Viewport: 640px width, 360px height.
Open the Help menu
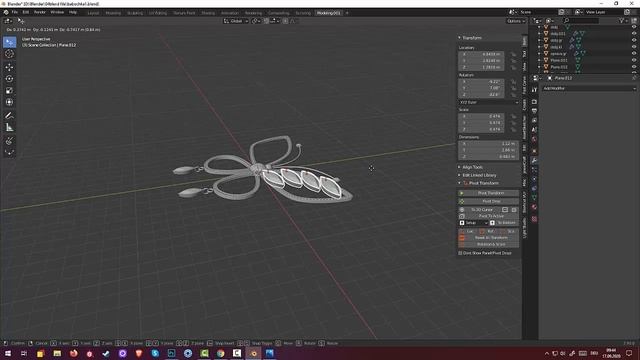click(73, 12)
